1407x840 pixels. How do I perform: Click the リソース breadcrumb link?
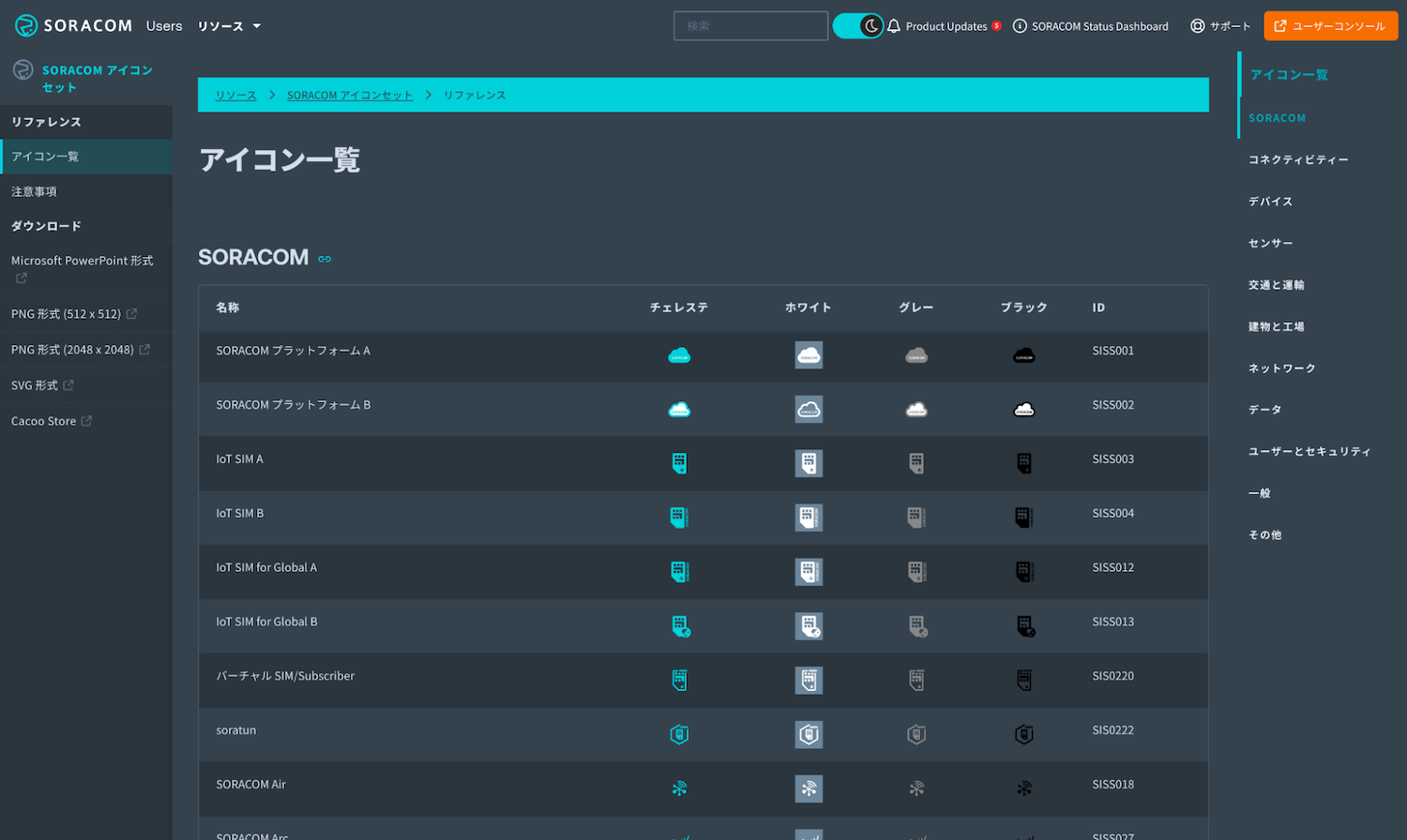[235, 96]
